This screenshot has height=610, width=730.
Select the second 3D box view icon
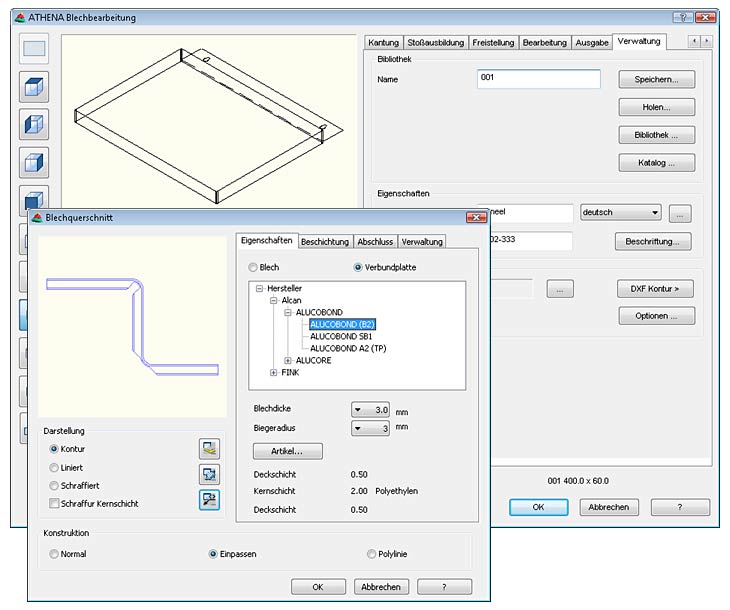pos(35,125)
